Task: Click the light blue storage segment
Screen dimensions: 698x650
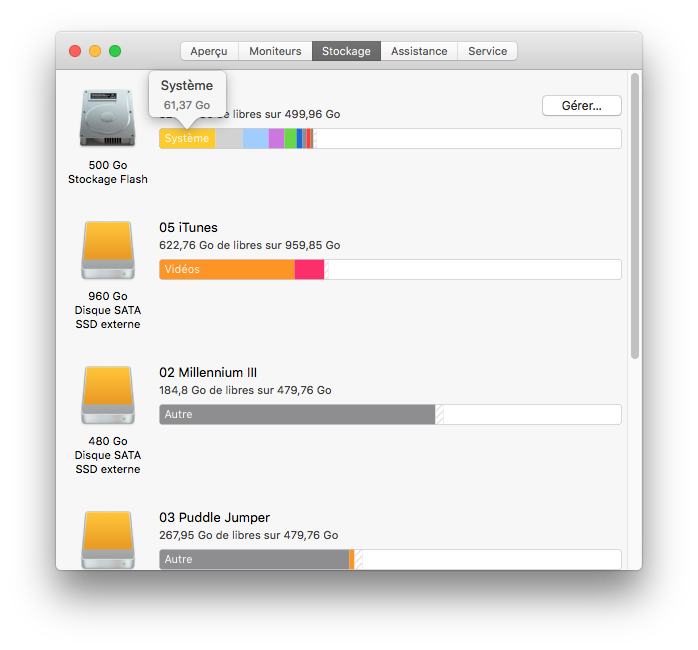Action: 256,138
